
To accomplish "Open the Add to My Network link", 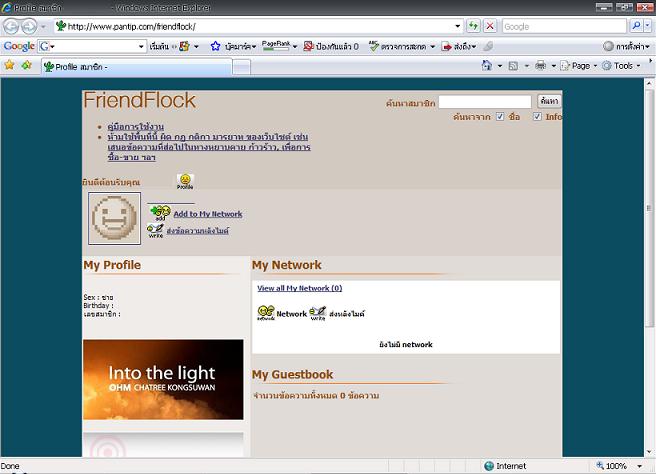I will click(208, 214).
